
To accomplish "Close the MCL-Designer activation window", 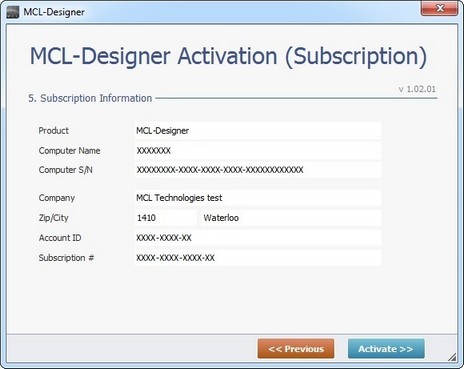I will (x=440, y=8).
